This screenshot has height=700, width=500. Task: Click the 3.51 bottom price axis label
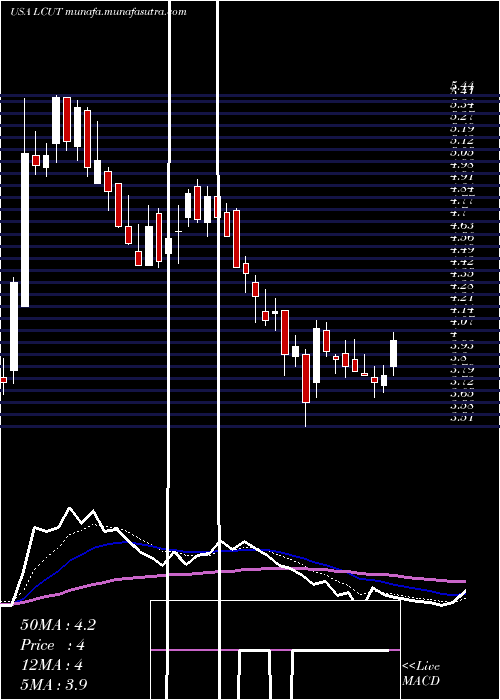pos(462,418)
